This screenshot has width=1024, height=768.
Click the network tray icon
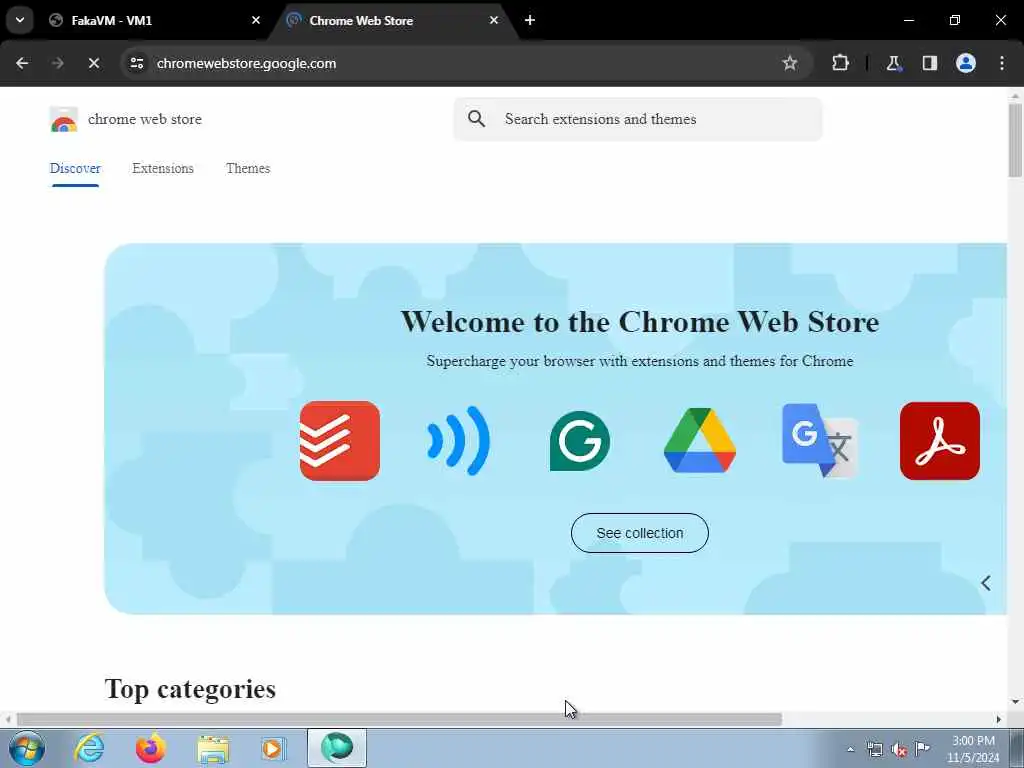(875, 750)
